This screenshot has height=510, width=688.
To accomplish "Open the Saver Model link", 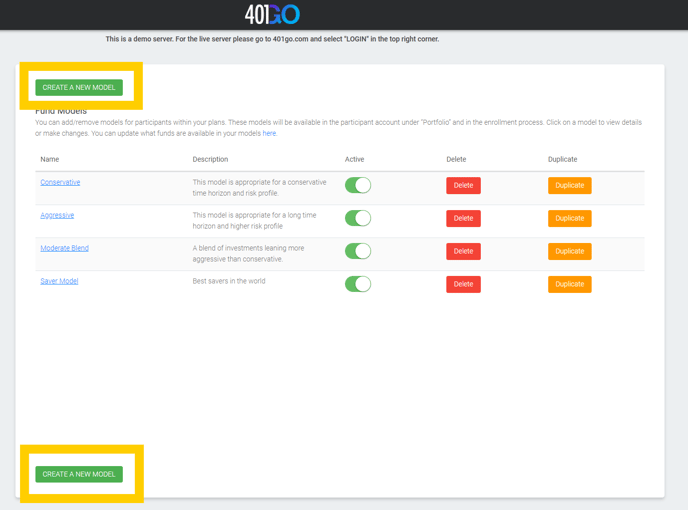I will pos(59,281).
